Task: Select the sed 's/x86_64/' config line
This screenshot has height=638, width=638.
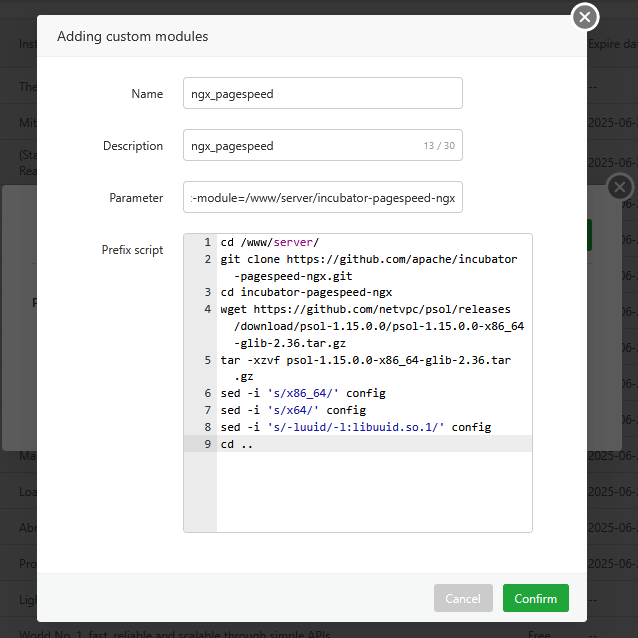Action: coord(302,393)
